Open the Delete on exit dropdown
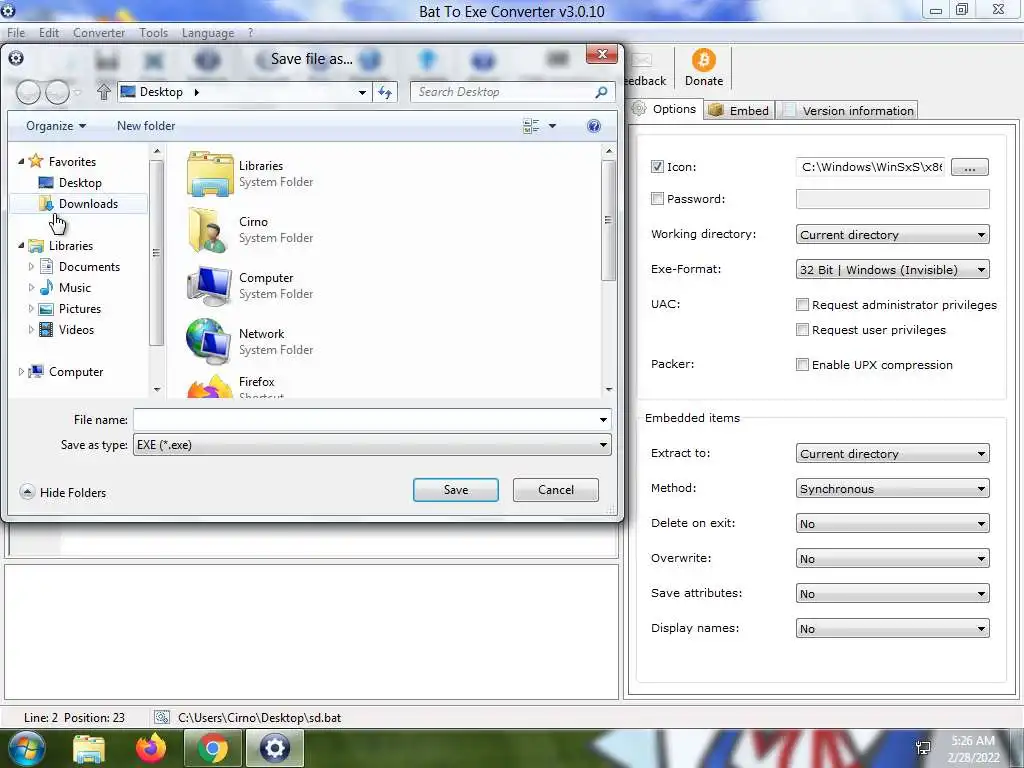 892,524
